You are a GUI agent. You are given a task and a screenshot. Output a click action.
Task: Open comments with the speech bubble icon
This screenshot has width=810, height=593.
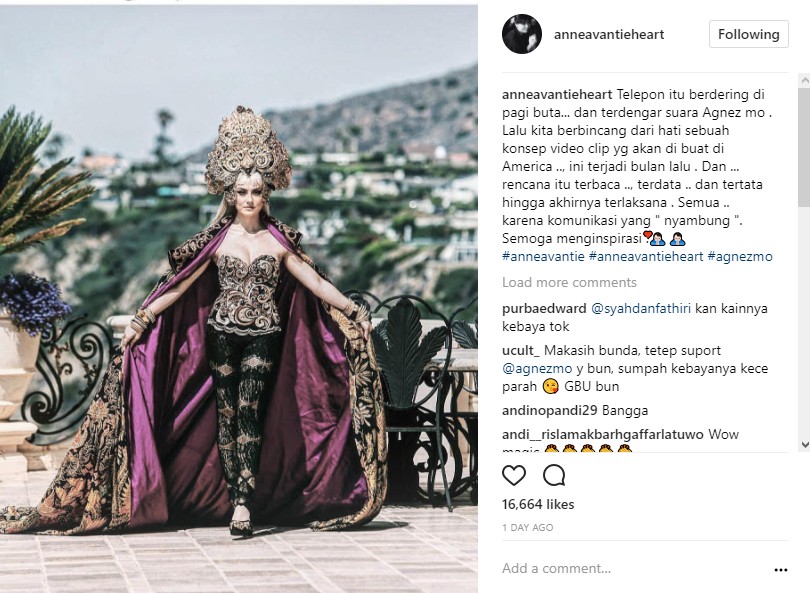click(x=554, y=475)
